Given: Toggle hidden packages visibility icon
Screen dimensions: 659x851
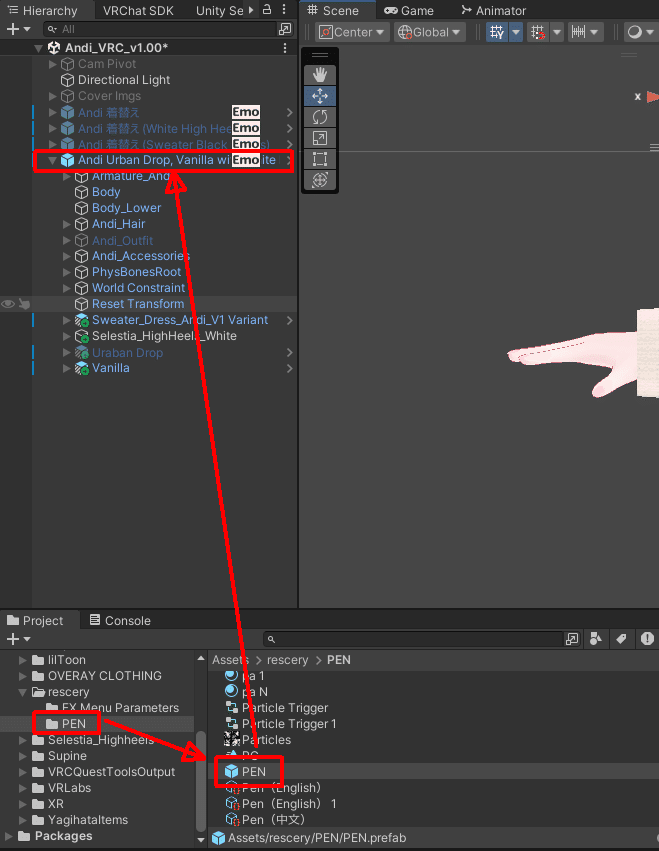Looking at the screenshot, I should (x=647, y=639).
